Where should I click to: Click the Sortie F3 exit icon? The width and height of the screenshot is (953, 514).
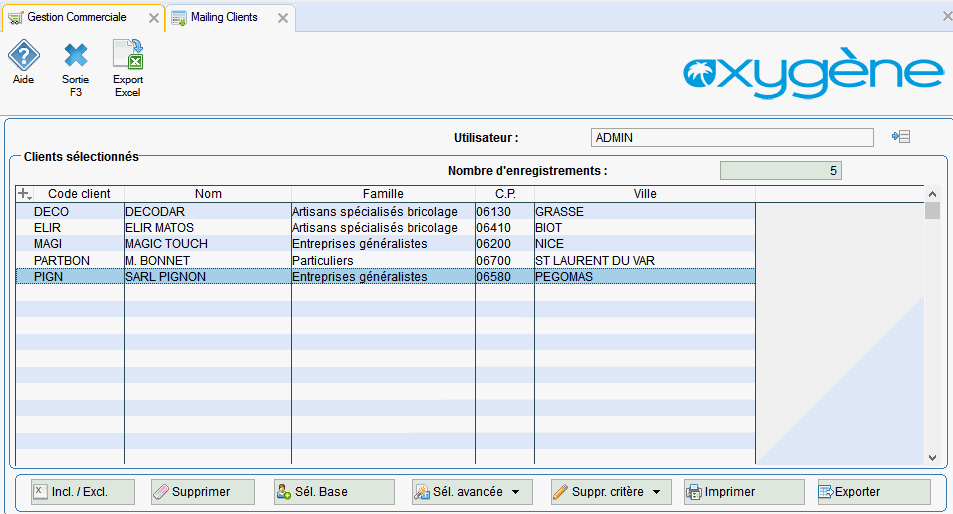[x=76, y=55]
